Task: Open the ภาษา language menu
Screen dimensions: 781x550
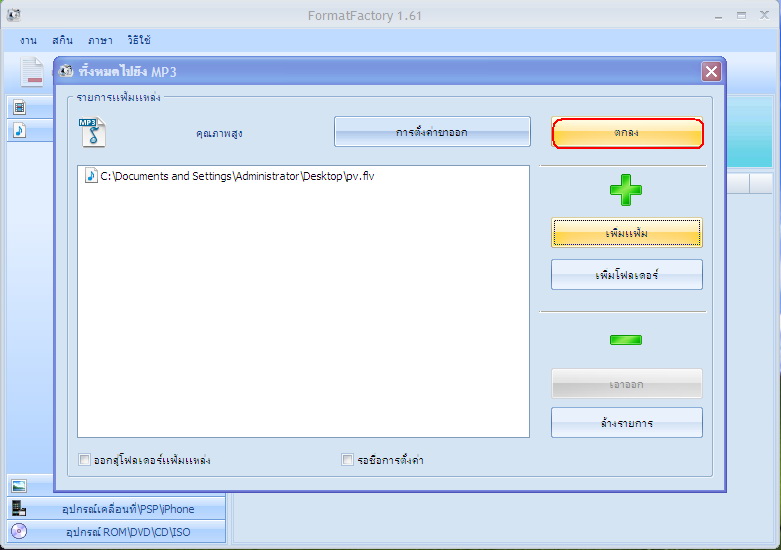Action: pyautogui.click(x=100, y=40)
